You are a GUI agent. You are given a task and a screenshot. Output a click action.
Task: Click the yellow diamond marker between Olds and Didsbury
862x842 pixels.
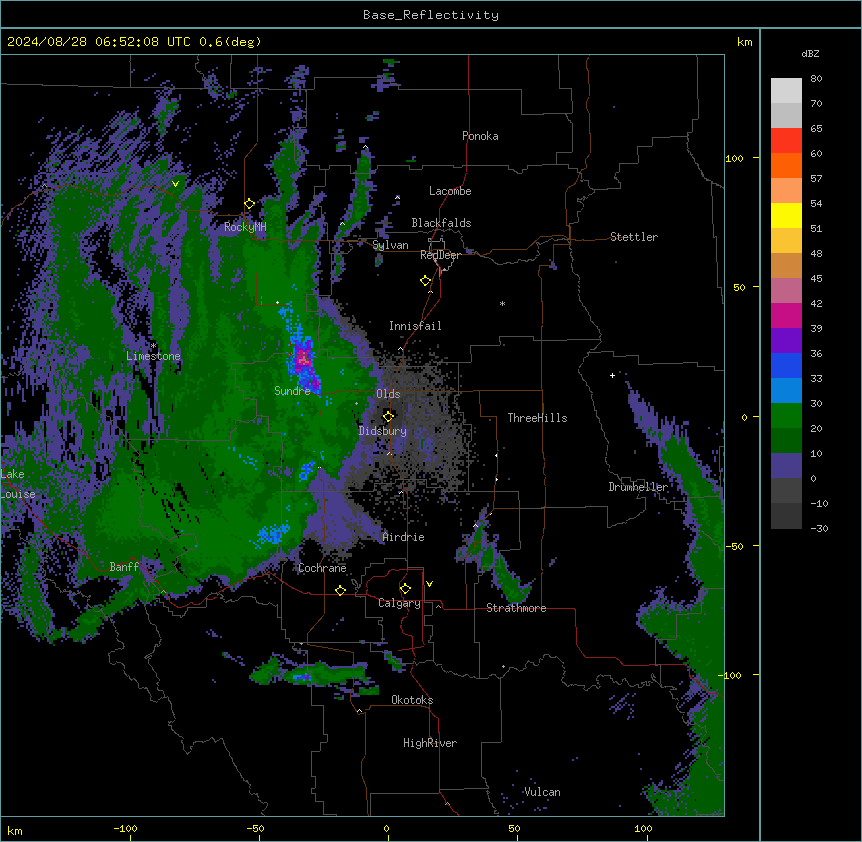[388, 416]
